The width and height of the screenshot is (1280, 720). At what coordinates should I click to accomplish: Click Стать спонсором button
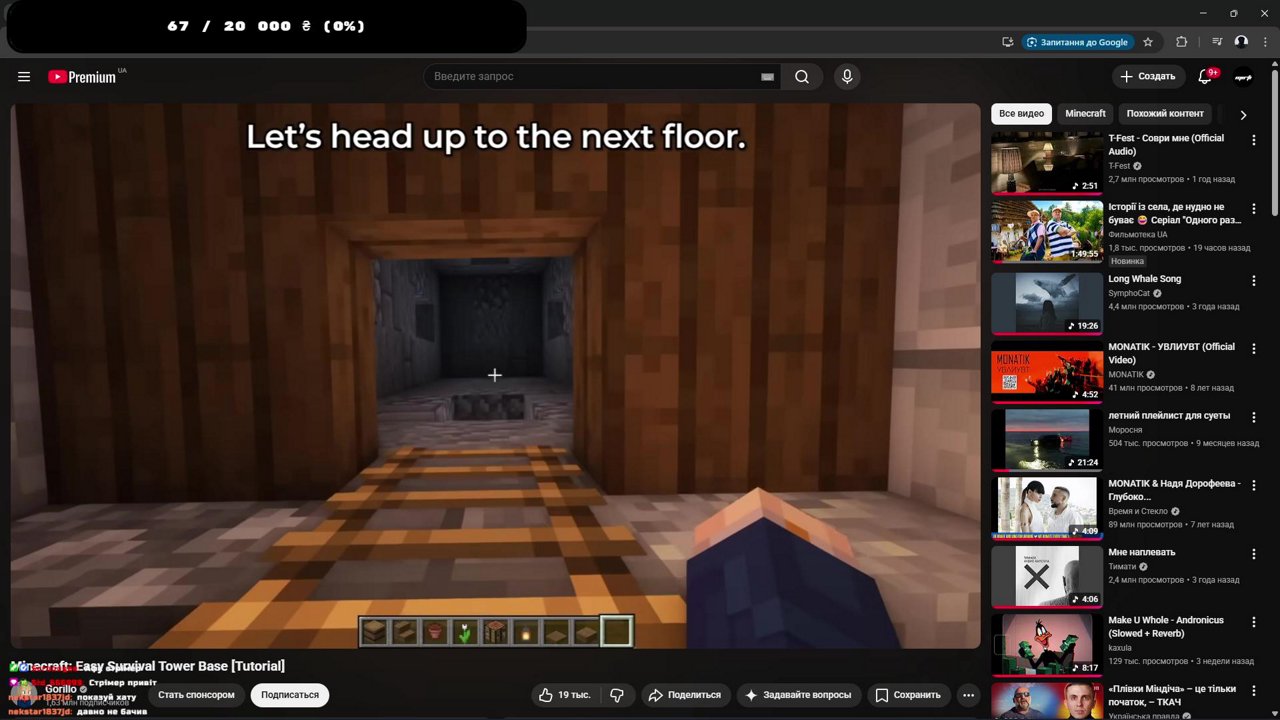click(x=196, y=695)
